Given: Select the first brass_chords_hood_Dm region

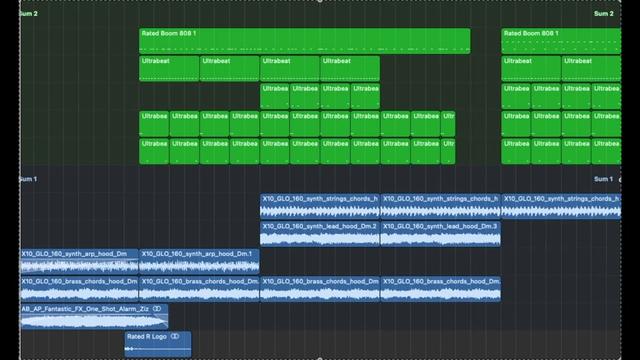Looking at the screenshot, I should 79,289.
